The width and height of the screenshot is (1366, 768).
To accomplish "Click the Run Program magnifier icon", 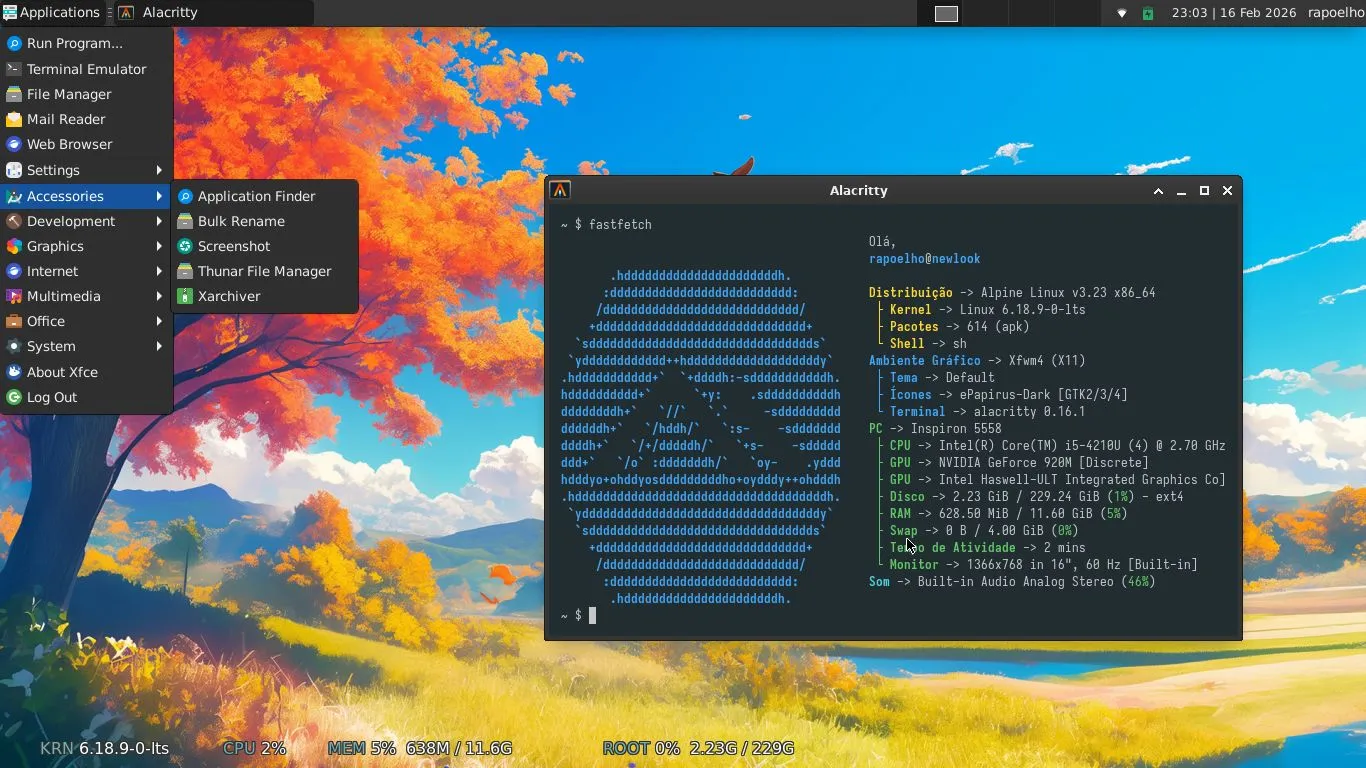I will tap(14, 43).
